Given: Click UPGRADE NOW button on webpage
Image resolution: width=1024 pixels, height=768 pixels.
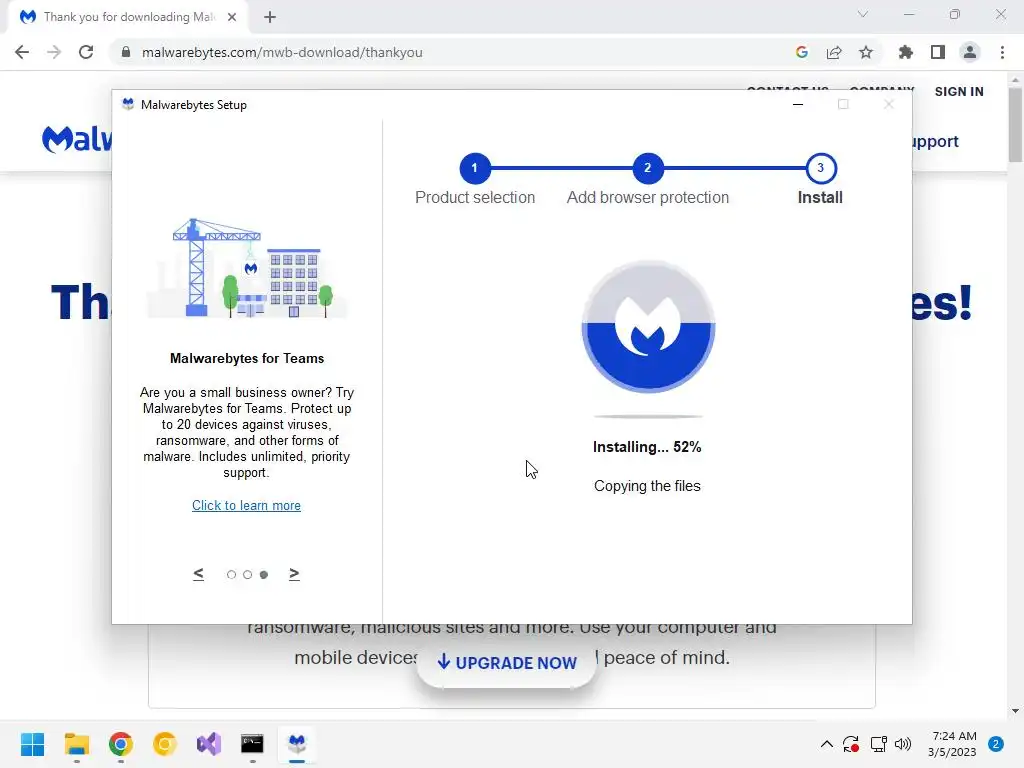Looking at the screenshot, I should 507,663.
